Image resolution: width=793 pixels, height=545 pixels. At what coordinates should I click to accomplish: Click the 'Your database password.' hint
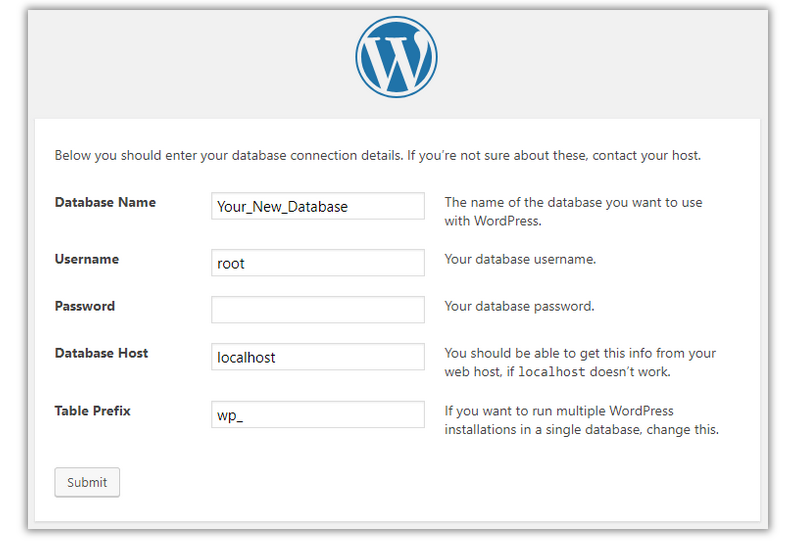tap(519, 306)
